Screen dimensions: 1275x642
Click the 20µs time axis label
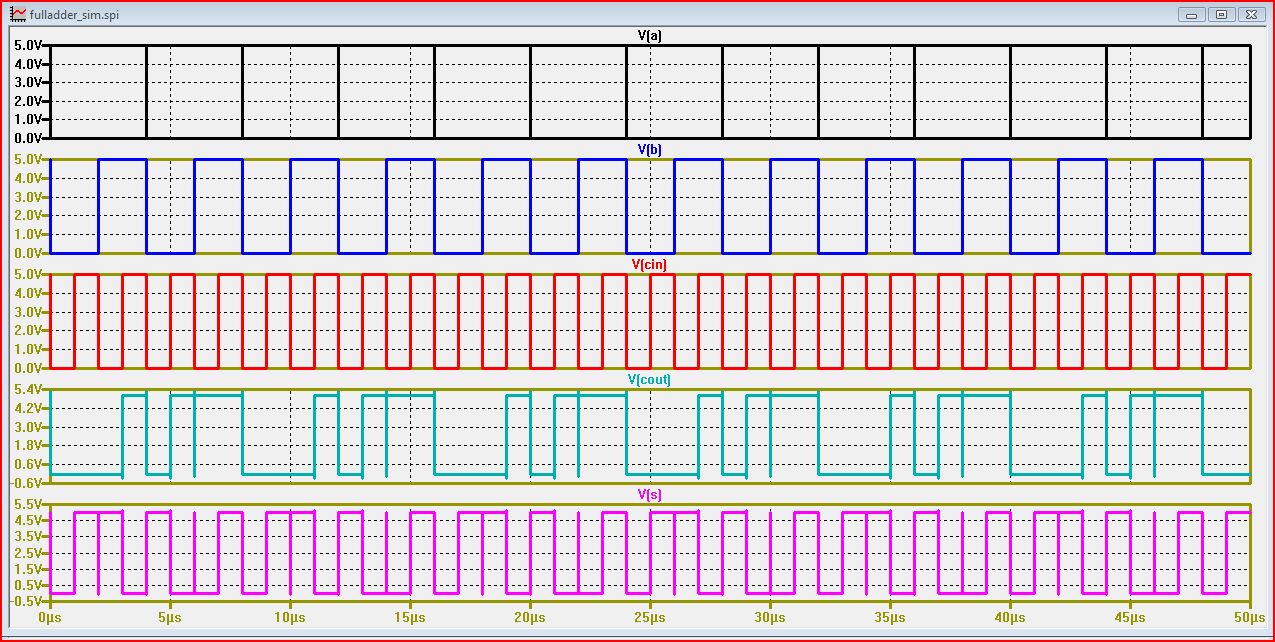click(530, 618)
